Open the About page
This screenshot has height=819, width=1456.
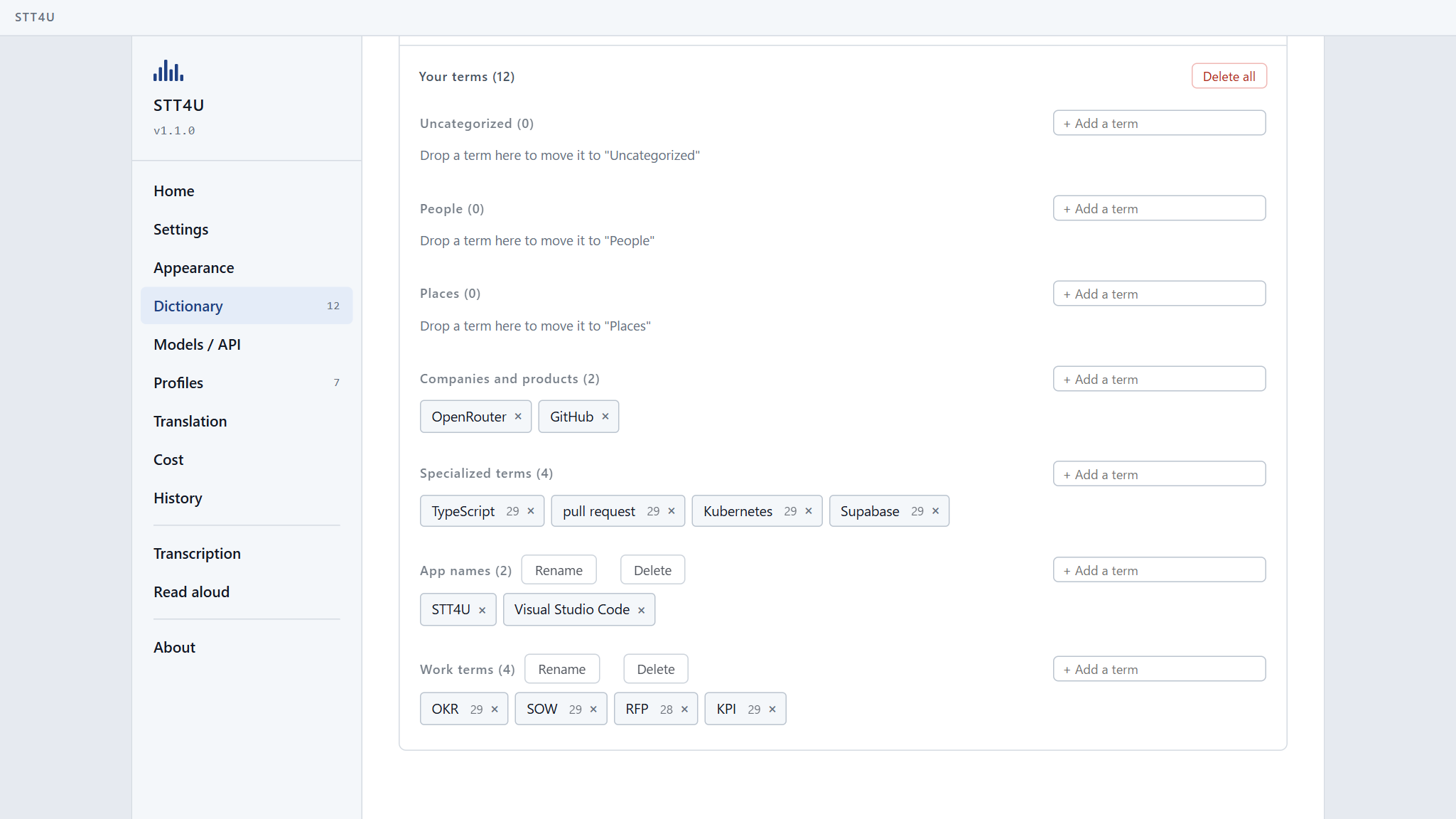pyautogui.click(x=247, y=647)
